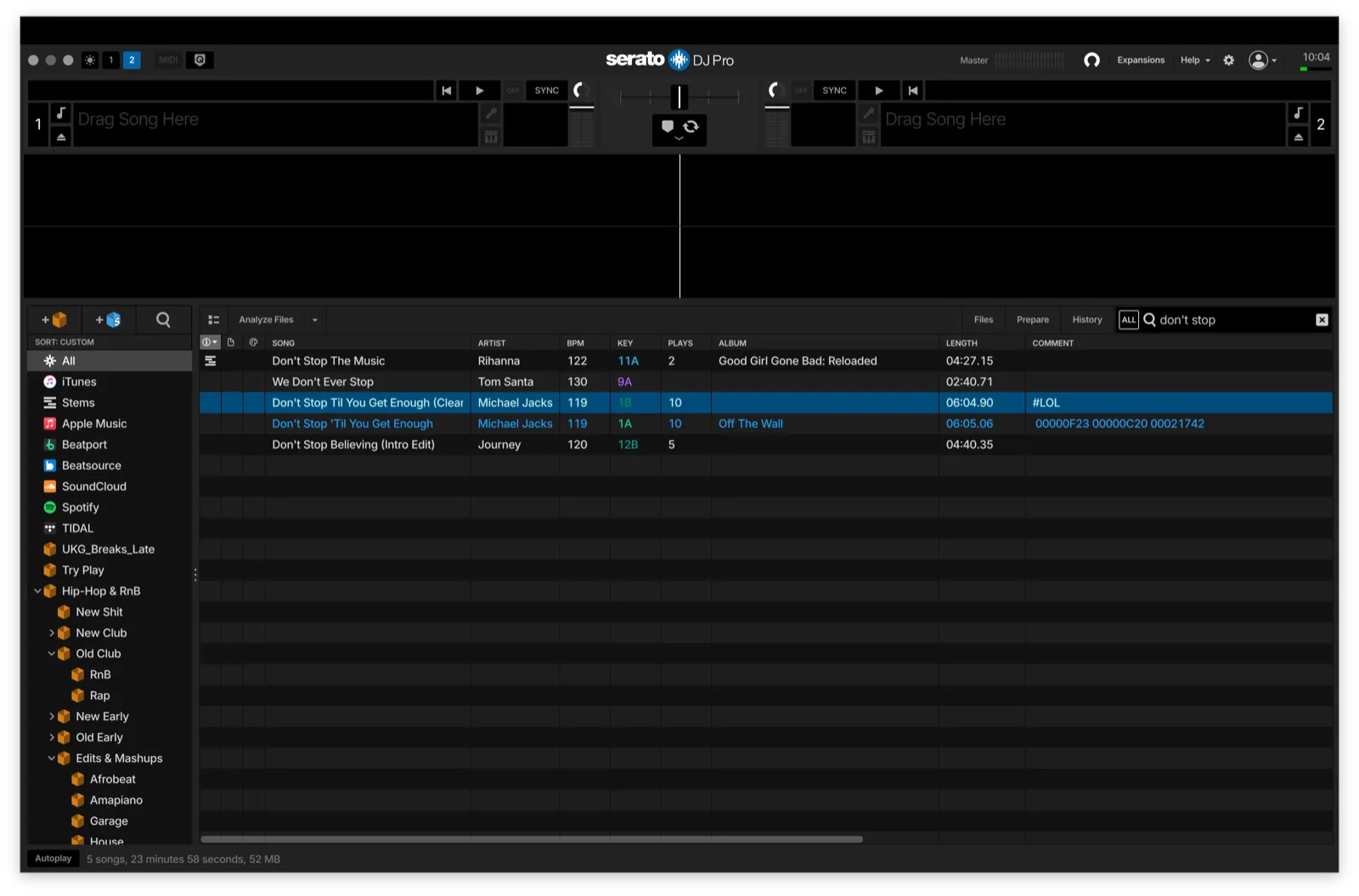Image resolution: width=1359 pixels, height=896 pixels.
Task: Open column chooser dropdown in header
Action: [x=210, y=342]
